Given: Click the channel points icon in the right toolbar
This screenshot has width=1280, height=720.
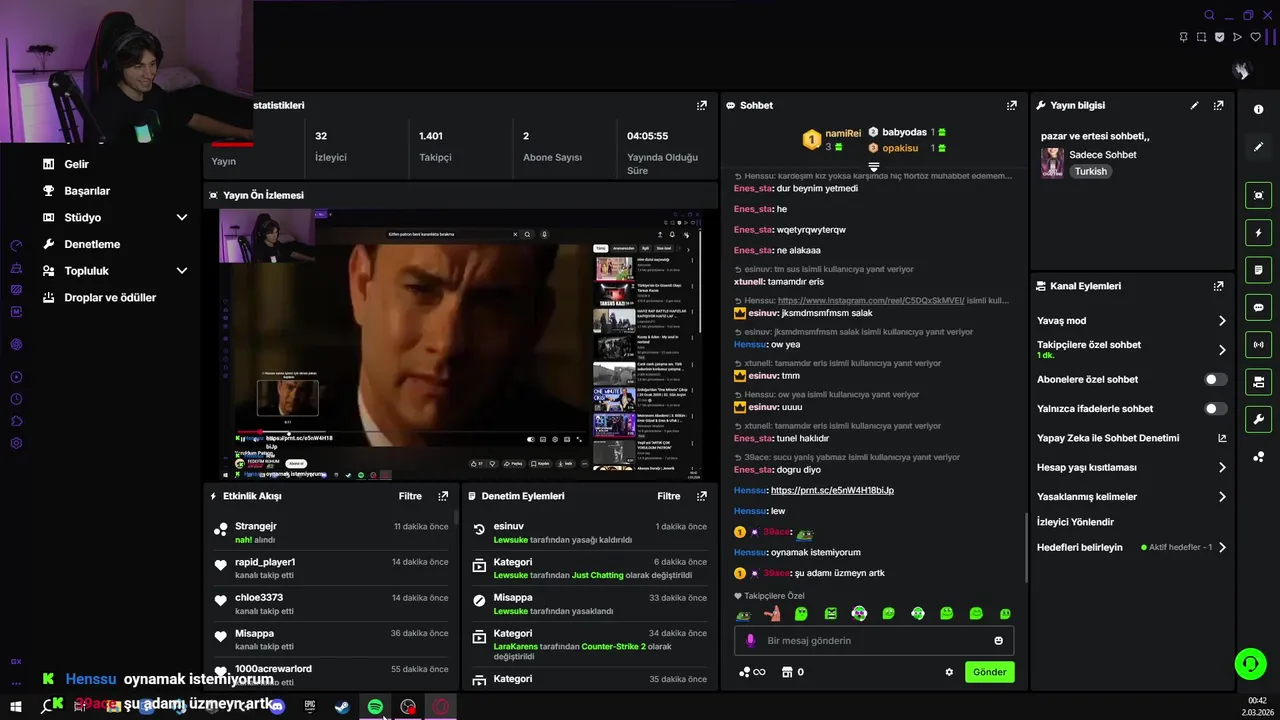Looking at the screenshot, I should [1258, 457].
